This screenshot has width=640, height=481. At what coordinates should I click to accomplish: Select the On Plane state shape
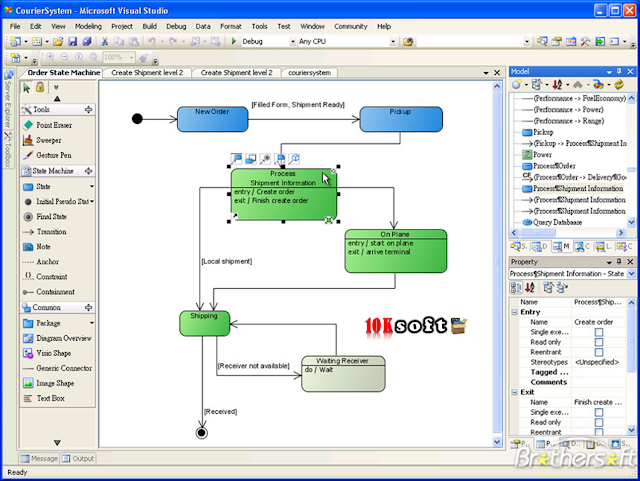(396, 251)
